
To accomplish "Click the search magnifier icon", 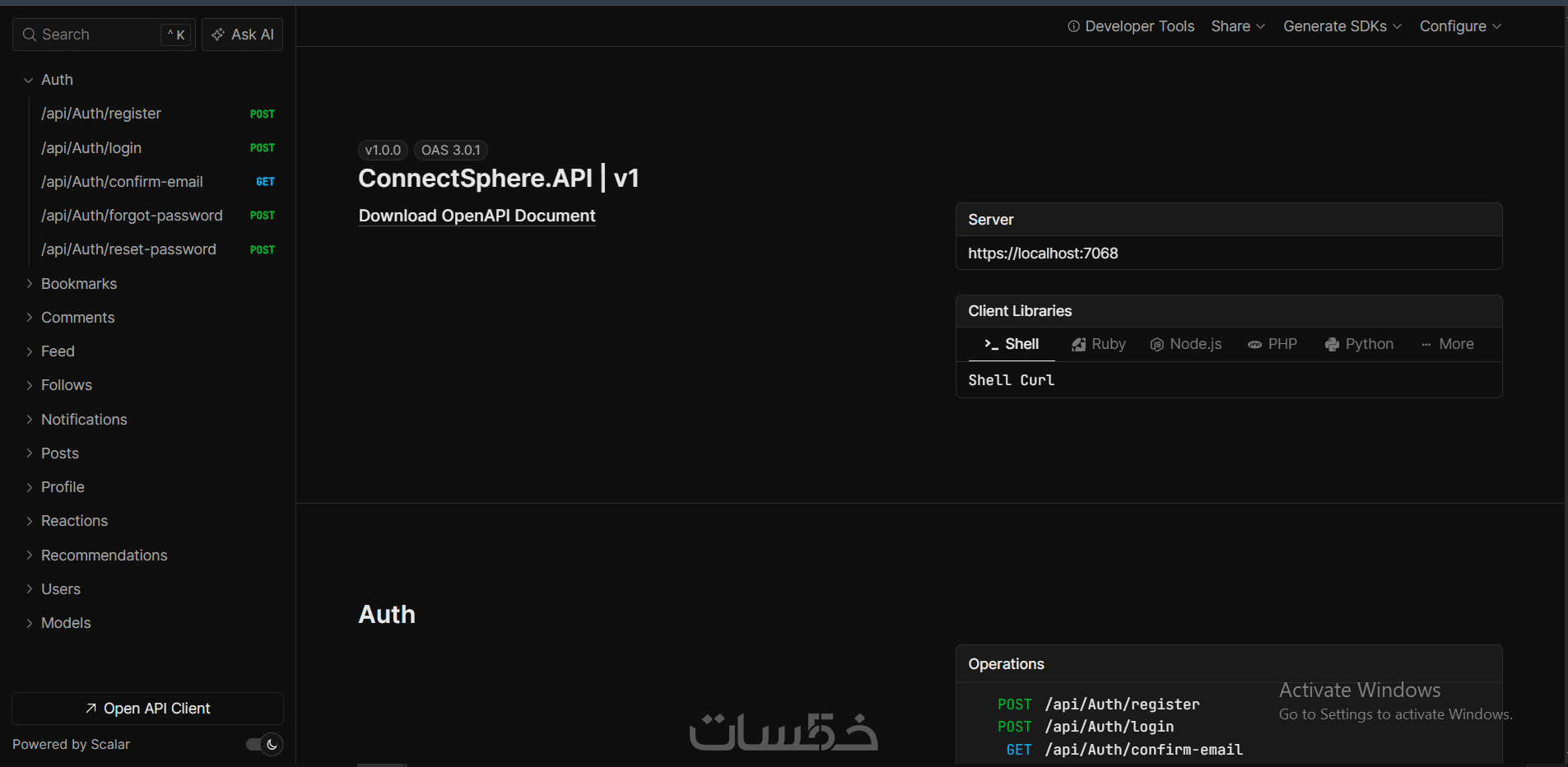I will pyautogui.click(x=30, y=35).
